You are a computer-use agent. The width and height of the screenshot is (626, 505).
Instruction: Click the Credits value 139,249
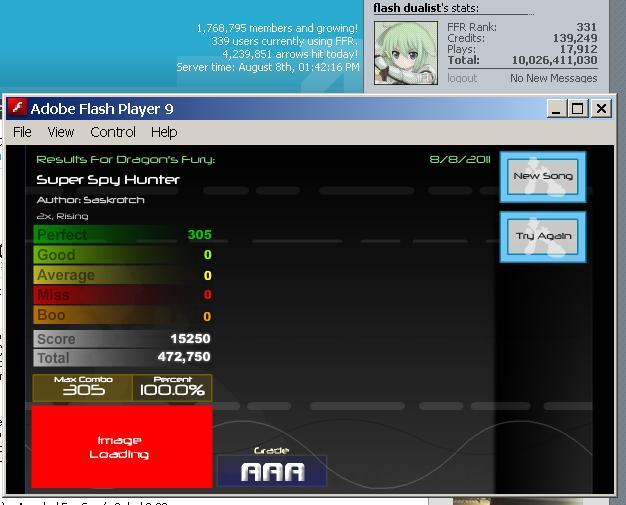pyautogui.click(x=575, y=38)
